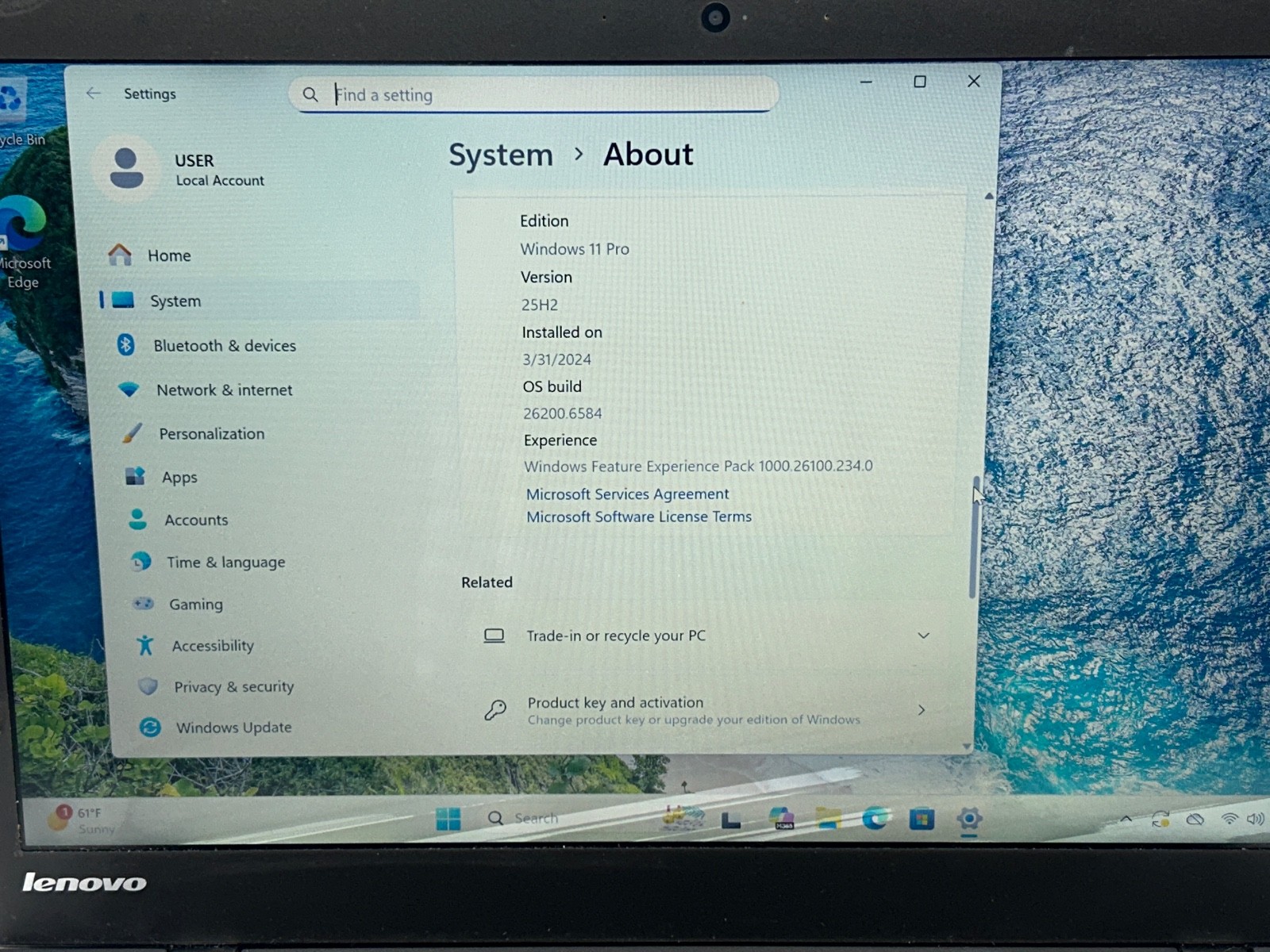
Task: Click the Product key chevron arrow
Action: [922, 709]
